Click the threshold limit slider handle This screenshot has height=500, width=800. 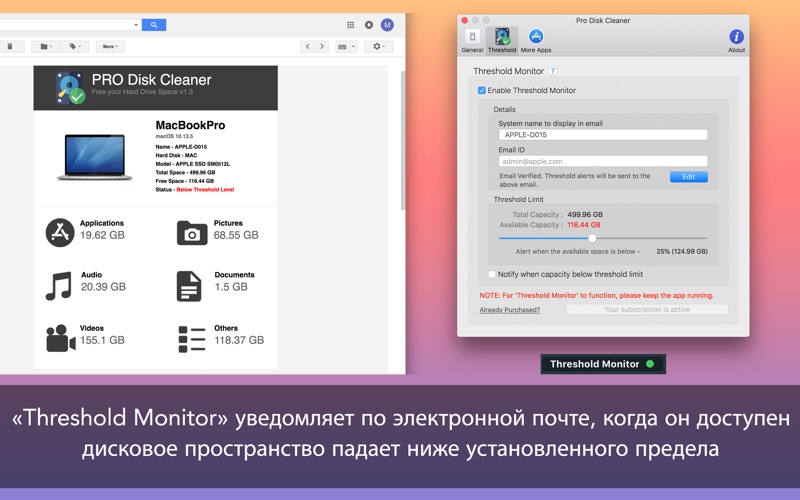592,238
